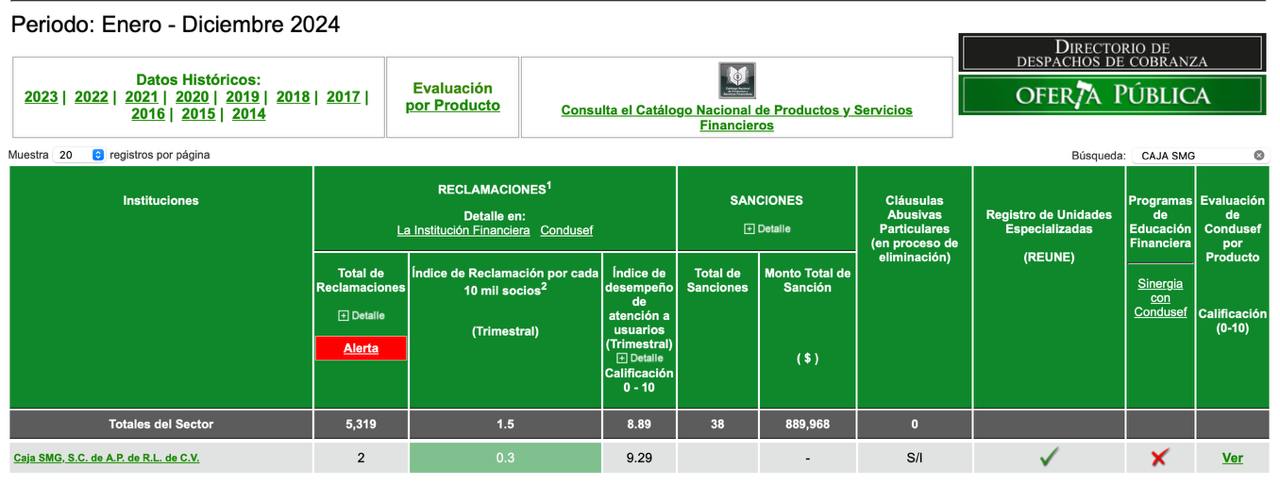Screen dimensions: 1280x486
Task: Click the 0.3 reclamación index cell
Action: [x=505, y=458]
